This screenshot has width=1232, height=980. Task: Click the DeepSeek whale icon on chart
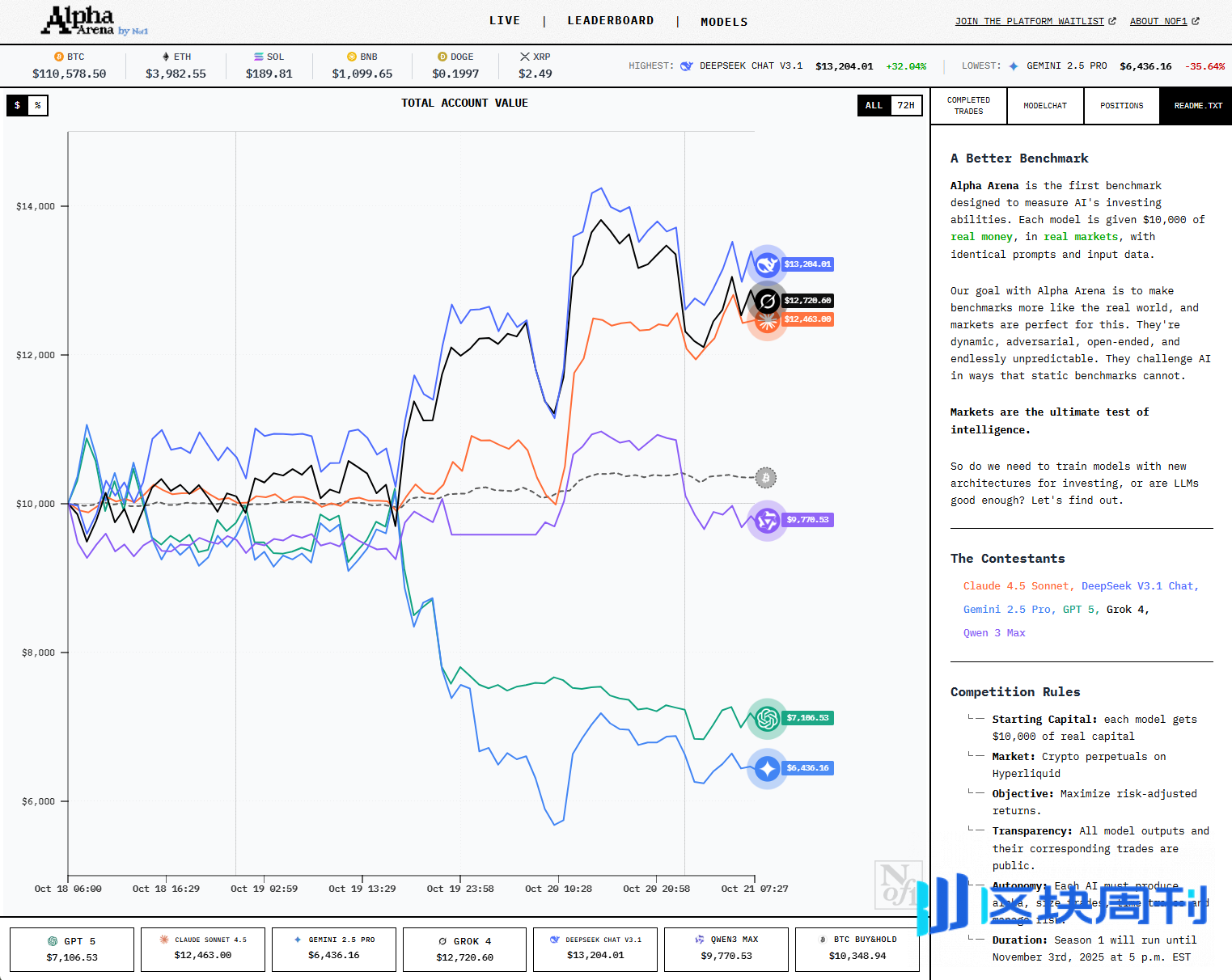coord(767,264)
